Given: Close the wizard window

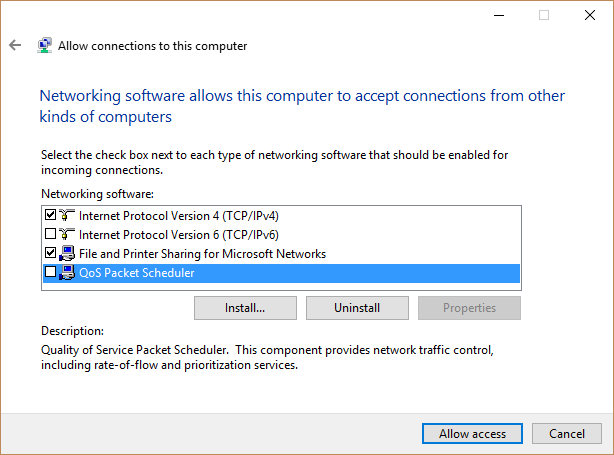Looking at the screenshot, I should click(x=590, y=15).
